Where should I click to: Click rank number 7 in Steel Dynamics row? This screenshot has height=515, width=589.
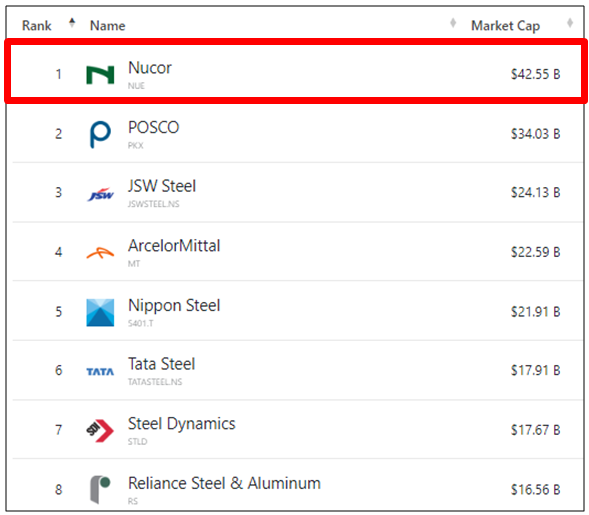(59, 430)
